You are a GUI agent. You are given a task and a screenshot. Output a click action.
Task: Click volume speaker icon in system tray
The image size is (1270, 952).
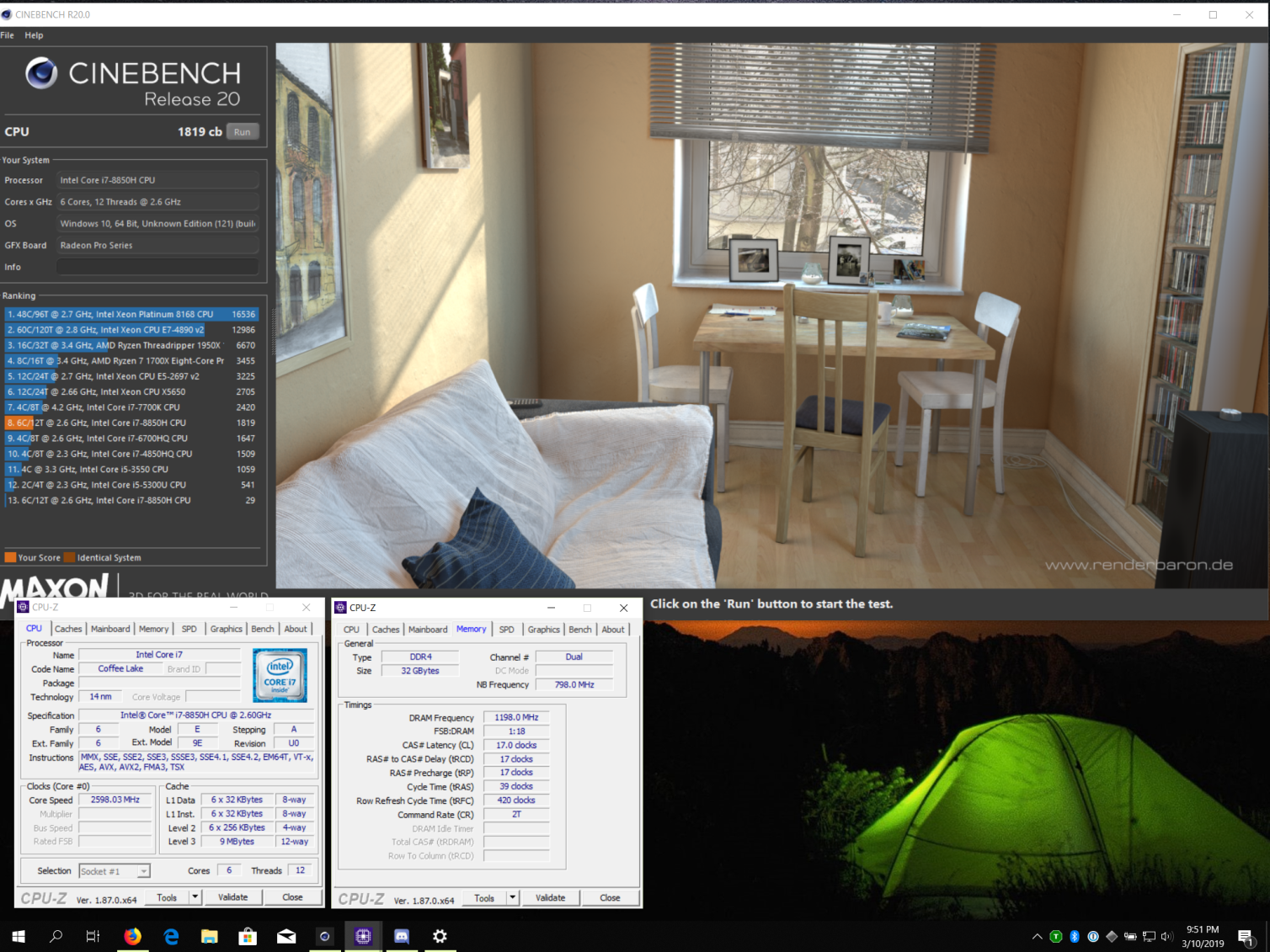(1166, 936)
